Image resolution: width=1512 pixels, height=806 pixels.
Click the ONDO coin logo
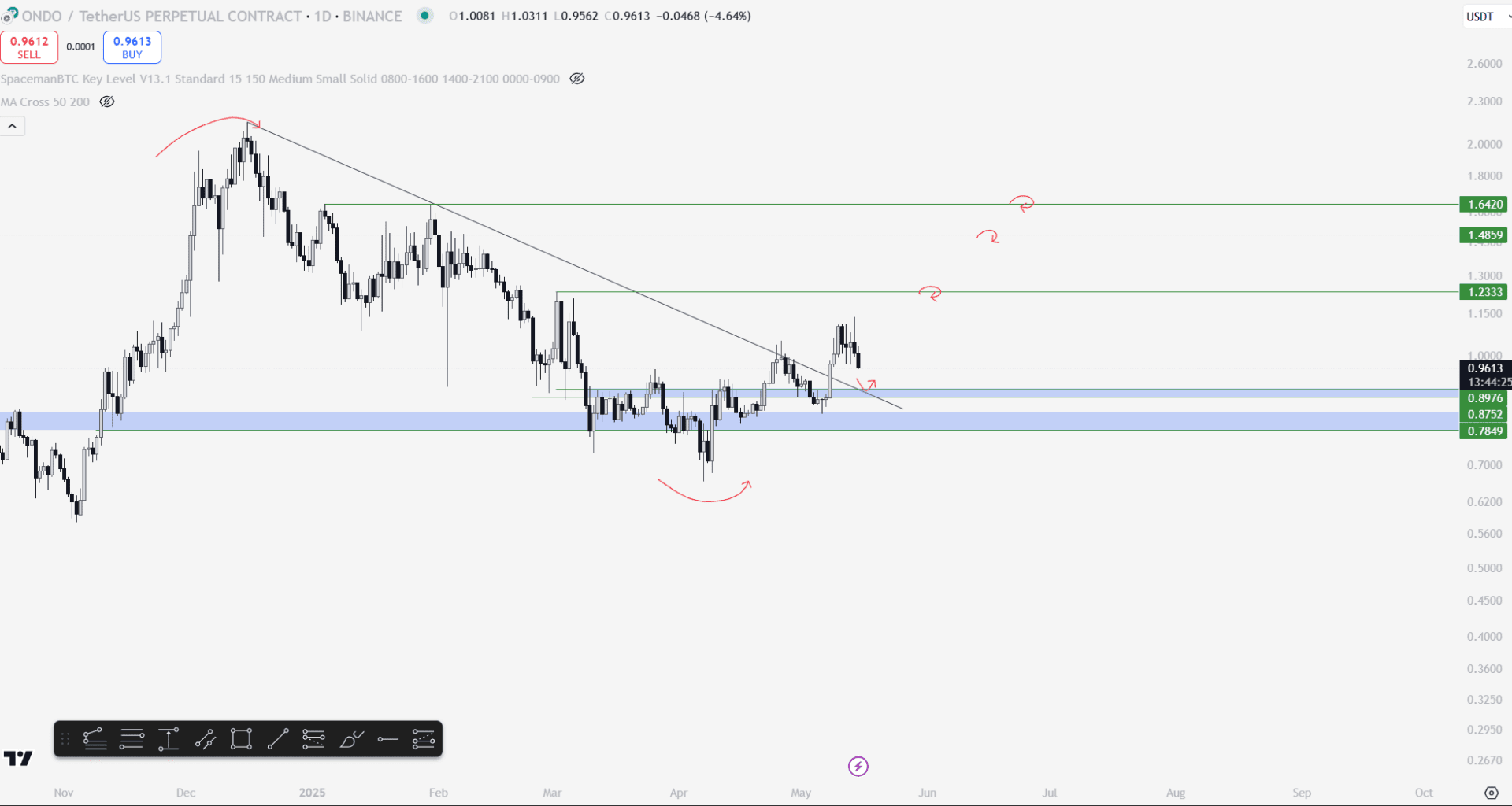coord(9,16)
